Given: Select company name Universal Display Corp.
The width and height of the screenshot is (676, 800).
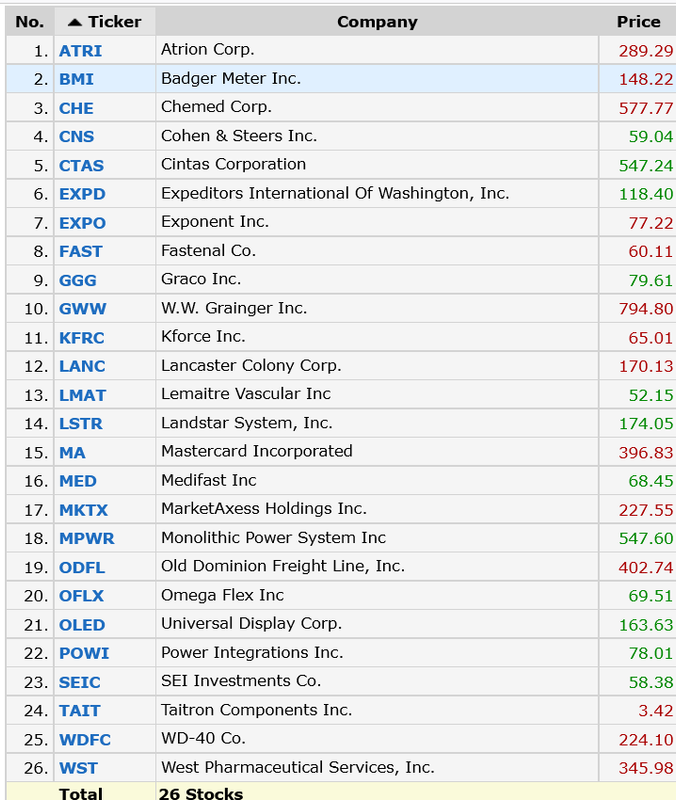Looking at the screenshot, I should click(252, 624).
